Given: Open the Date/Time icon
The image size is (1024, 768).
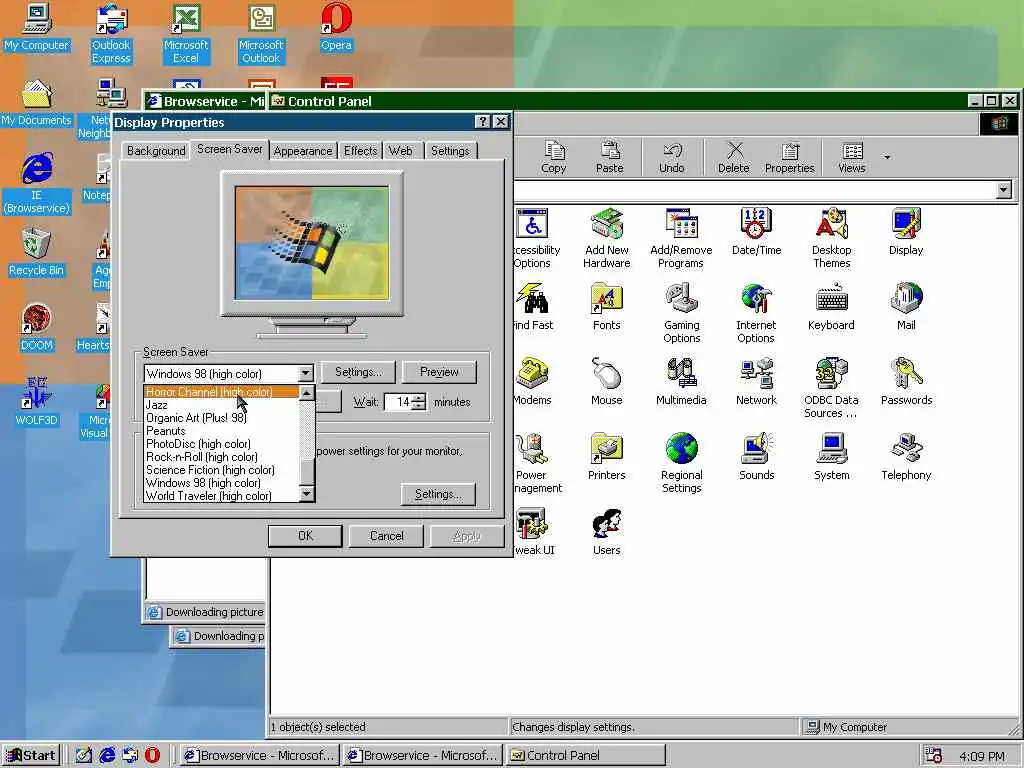Looking at the screenshot, I should [756, 232].
